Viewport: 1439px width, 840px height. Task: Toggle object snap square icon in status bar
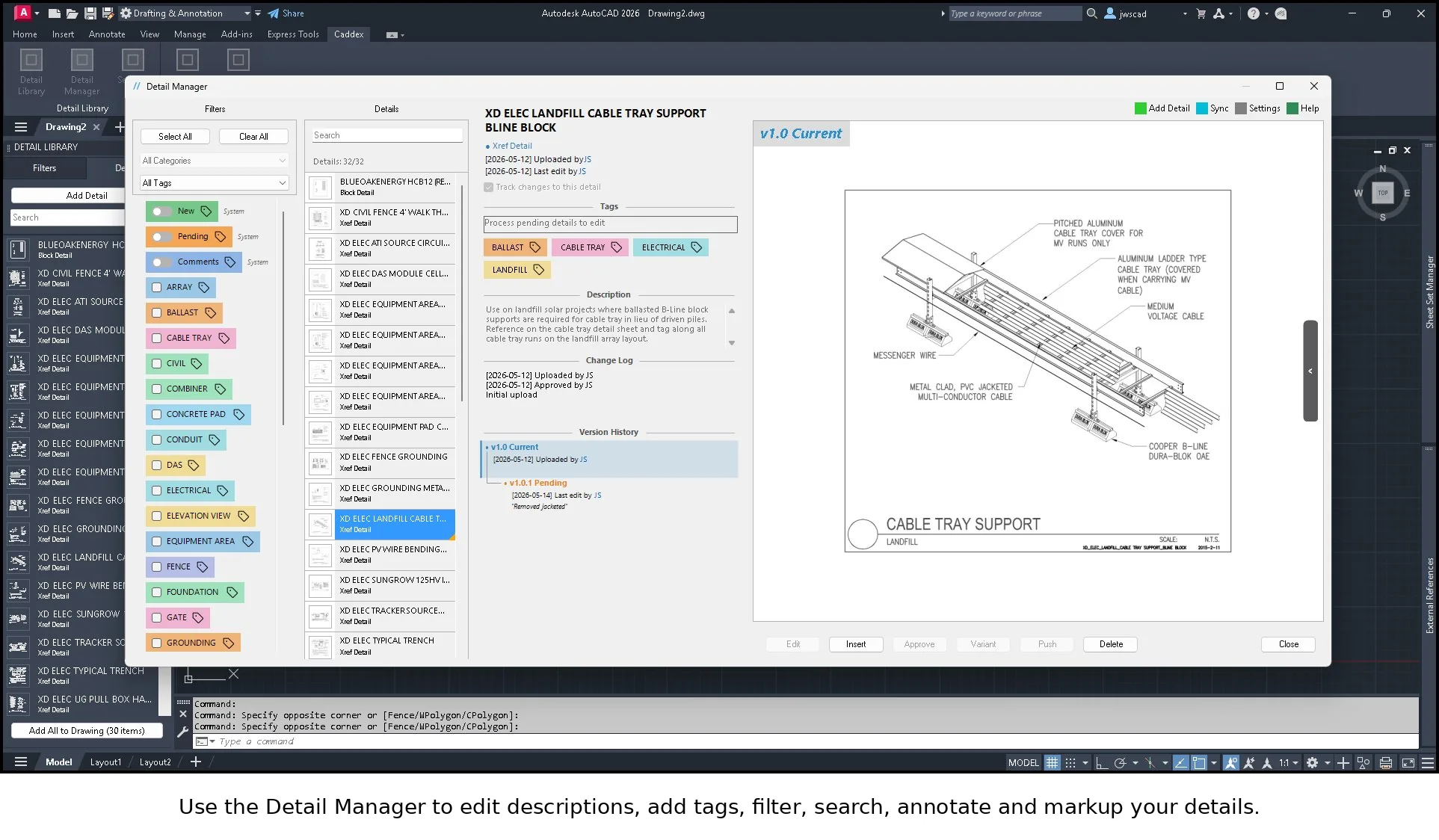coord(1199,762)
